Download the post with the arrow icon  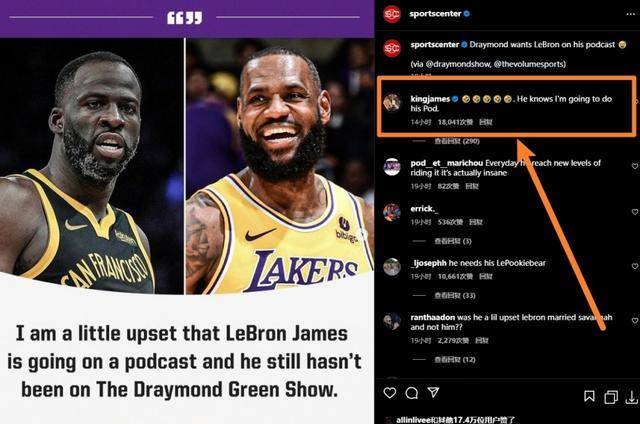pos(632,397)
